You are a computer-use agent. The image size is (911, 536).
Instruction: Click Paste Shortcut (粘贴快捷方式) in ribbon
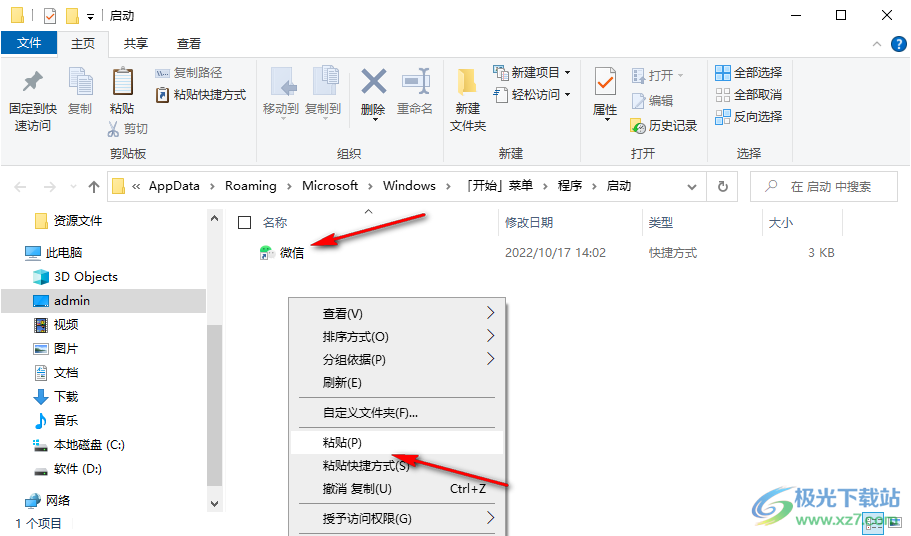[201, 95]
